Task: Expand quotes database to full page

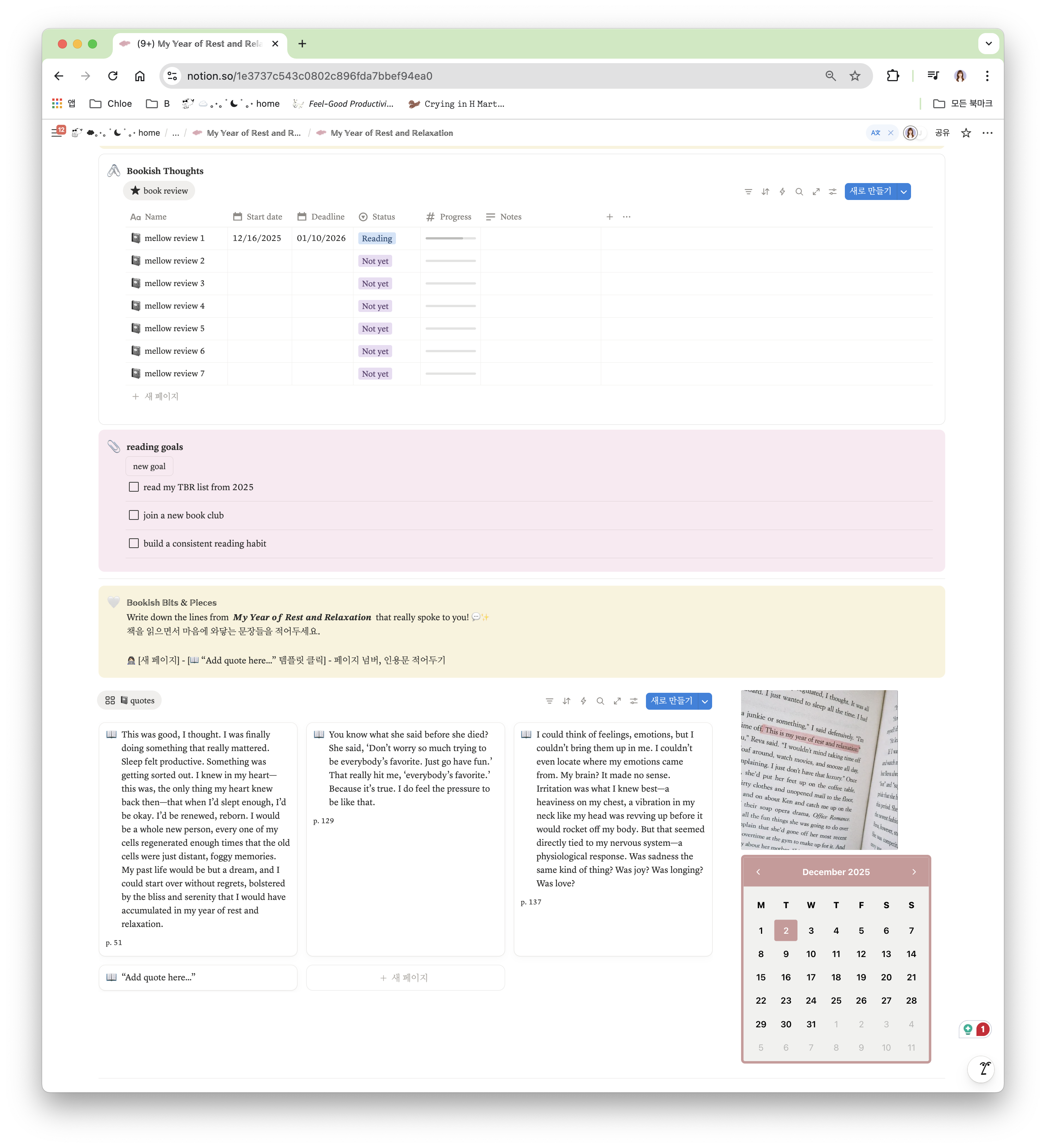Action: [x=617, y=701]
